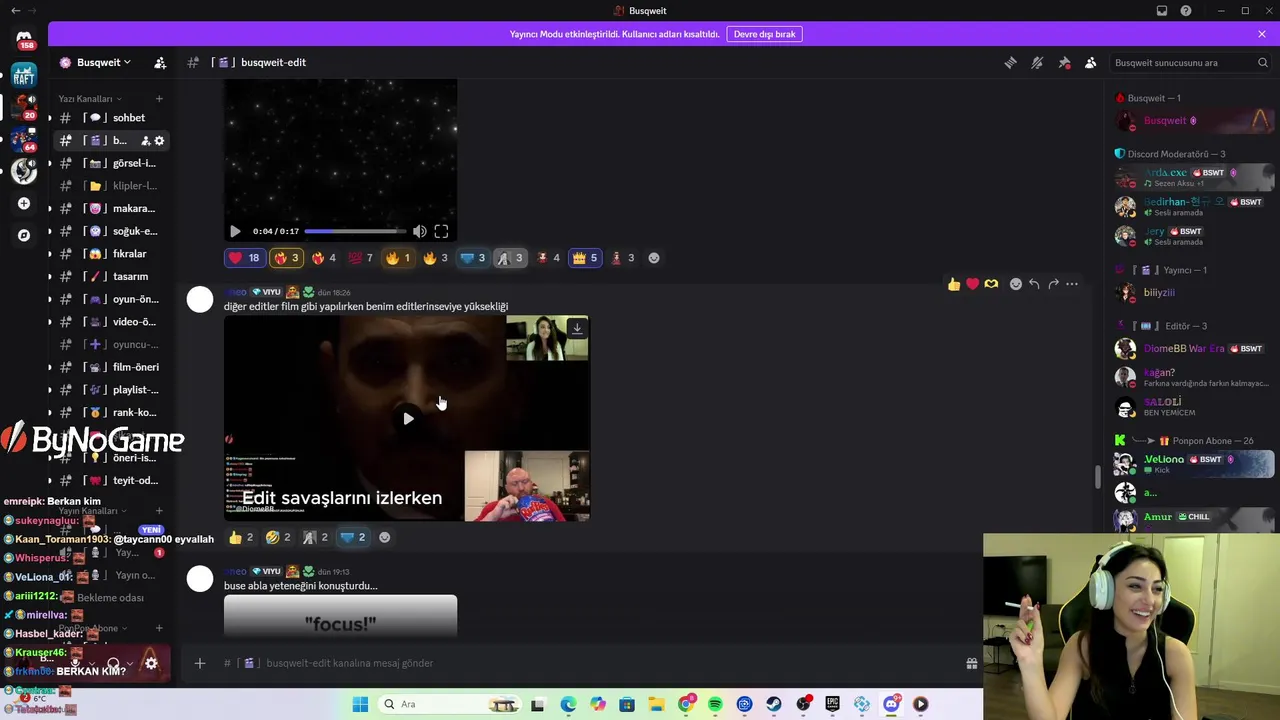Toggle blue gem reaction under Edit savaşlarını video
The image size is (1280, 720).
coord(353,537)
